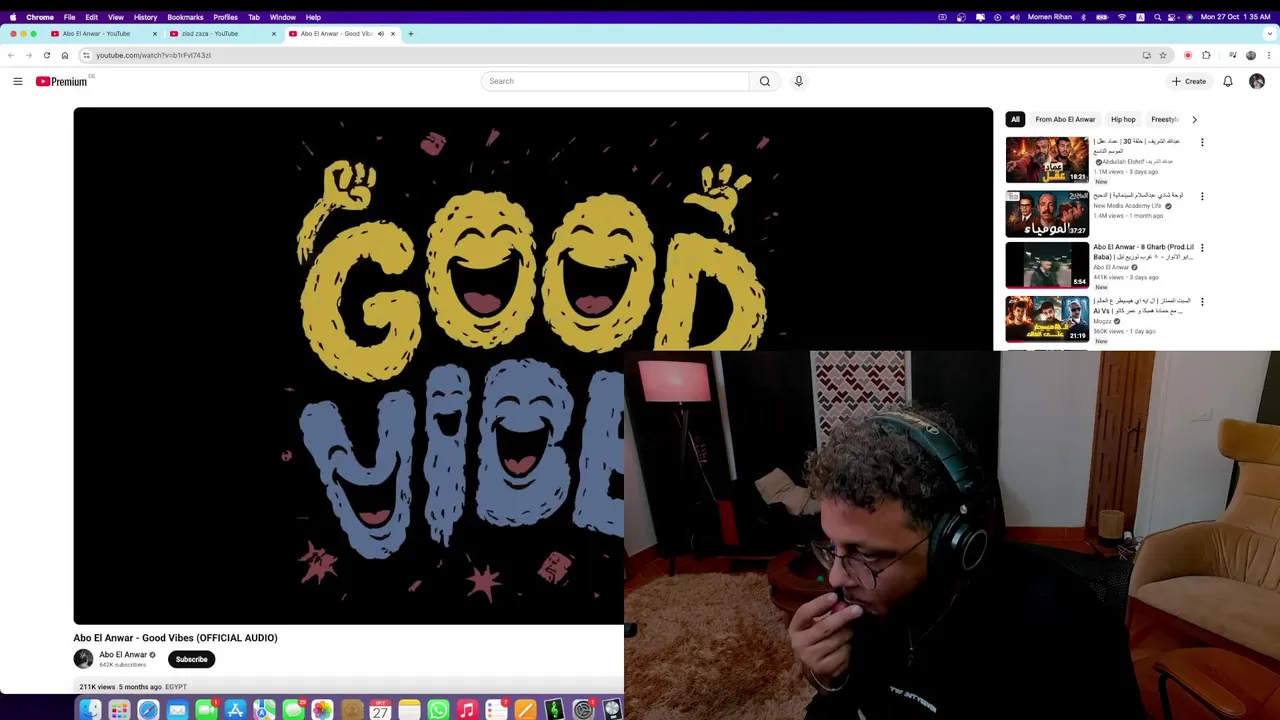Click the Create button

pos(1189,81)
